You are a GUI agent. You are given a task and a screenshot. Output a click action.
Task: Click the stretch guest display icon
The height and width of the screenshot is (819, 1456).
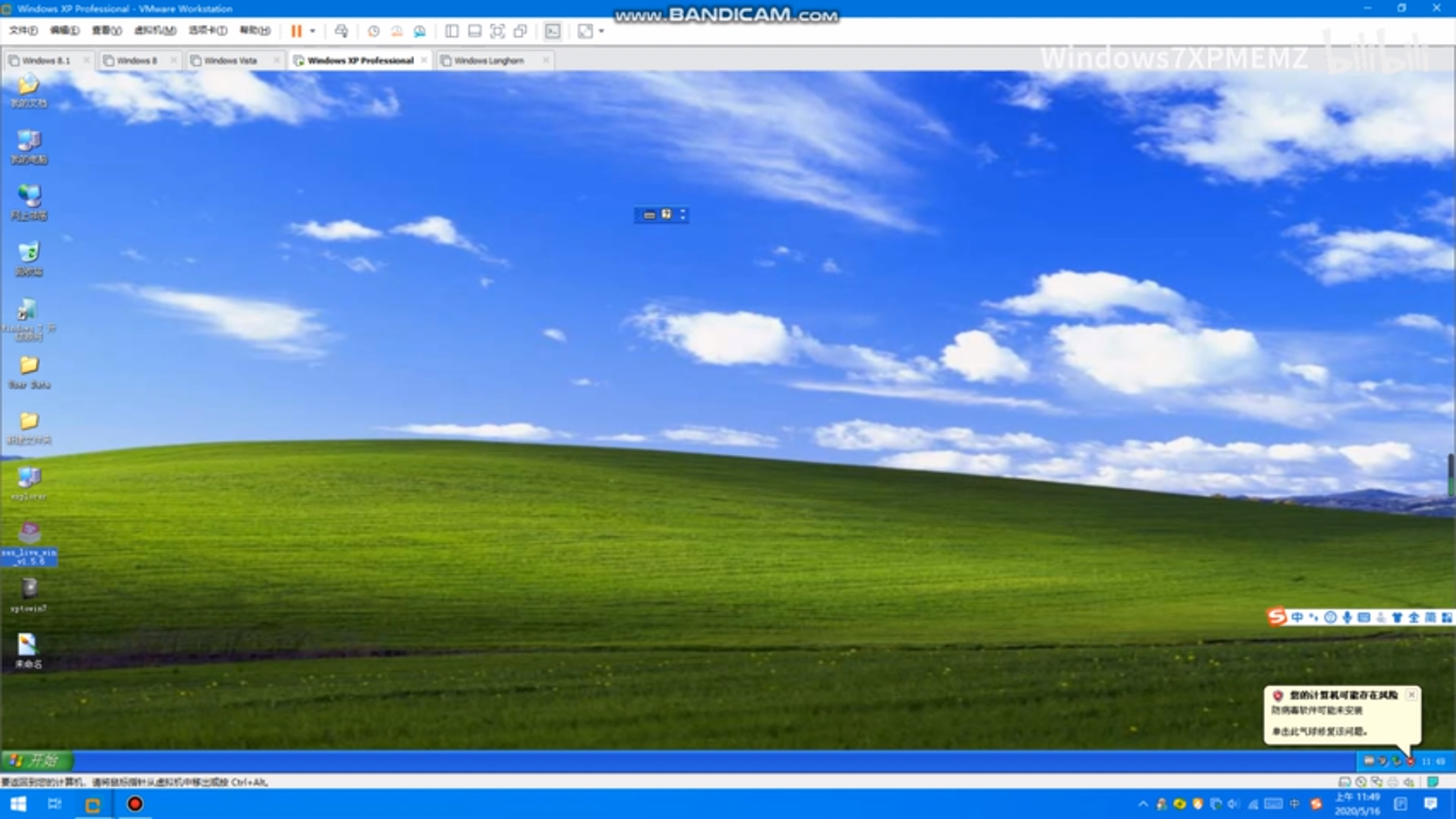pyautogui.click(x=585, y=31)
